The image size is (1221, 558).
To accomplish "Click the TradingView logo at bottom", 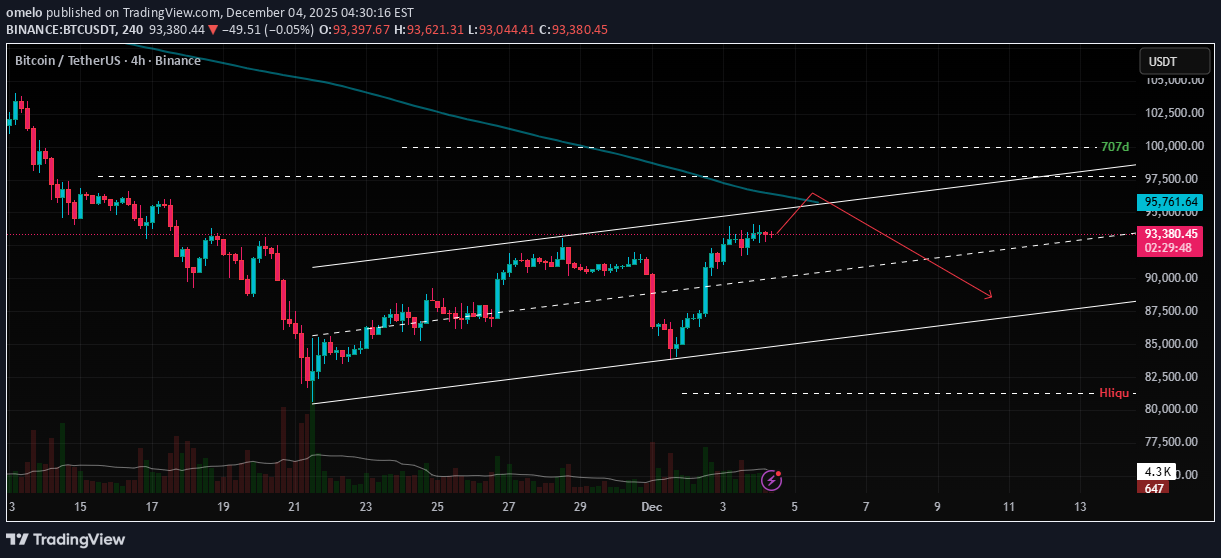I will (66, 539).
